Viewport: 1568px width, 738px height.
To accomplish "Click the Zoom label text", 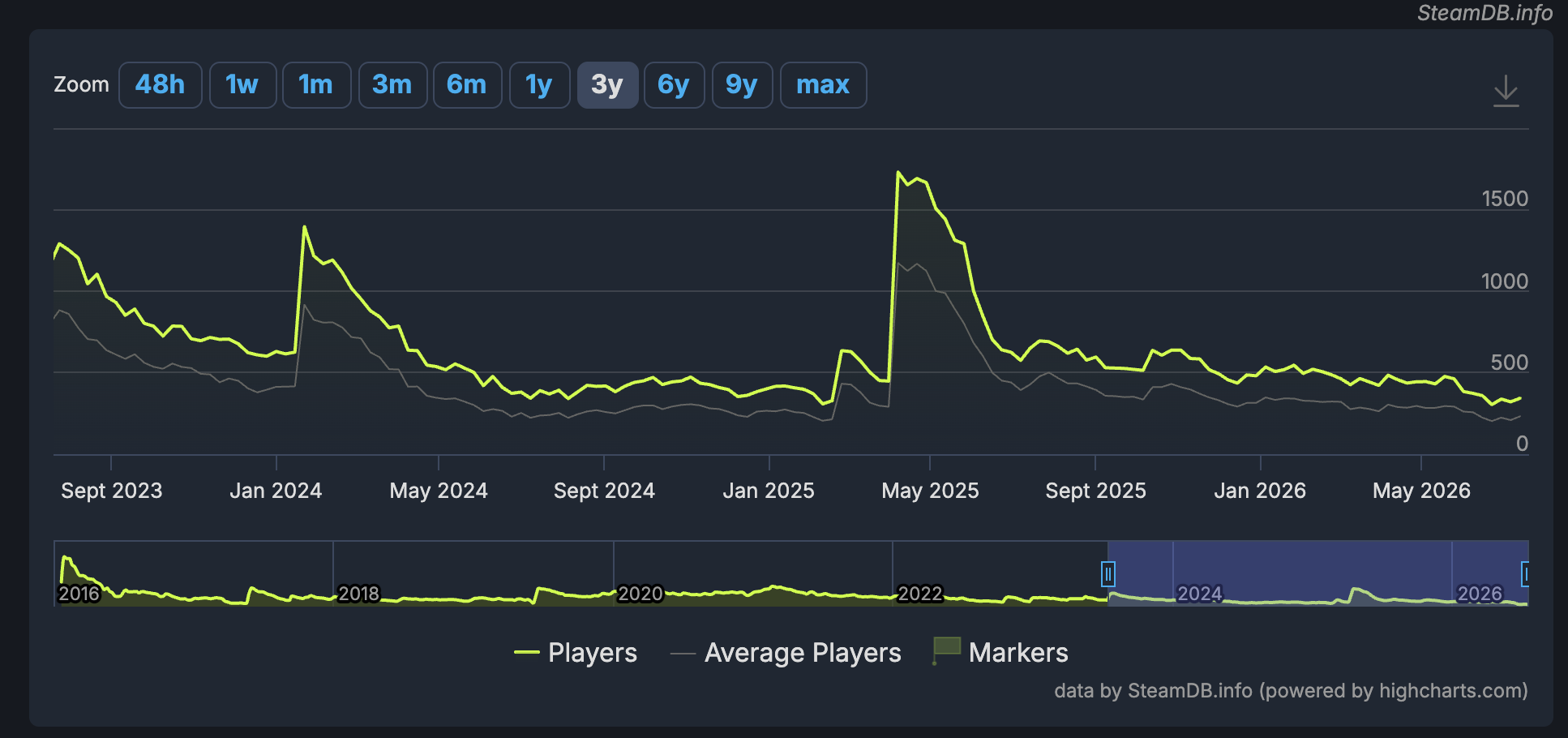I will (x=81, y=84).
